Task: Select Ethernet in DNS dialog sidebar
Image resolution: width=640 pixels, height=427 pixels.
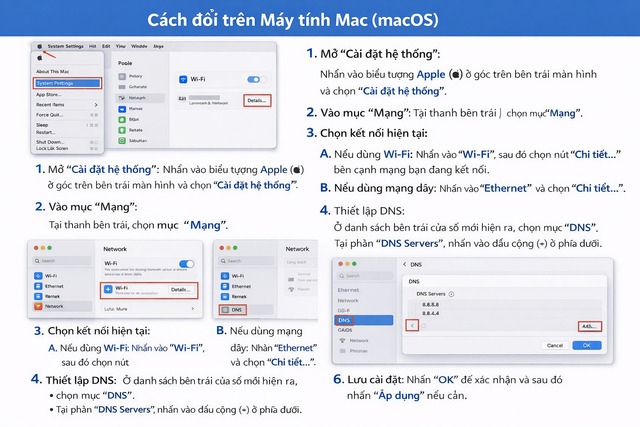Action: [348, 290]
